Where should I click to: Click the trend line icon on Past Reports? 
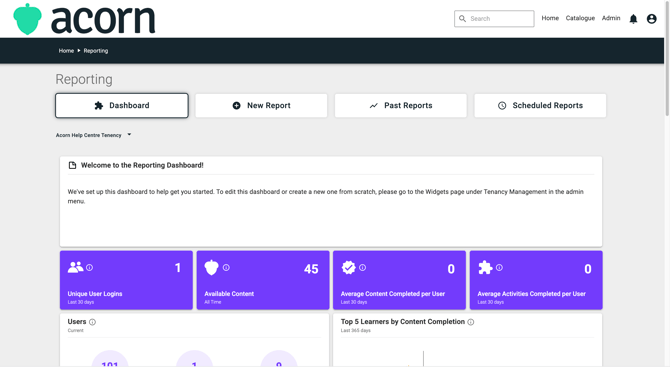pos(373,106)
